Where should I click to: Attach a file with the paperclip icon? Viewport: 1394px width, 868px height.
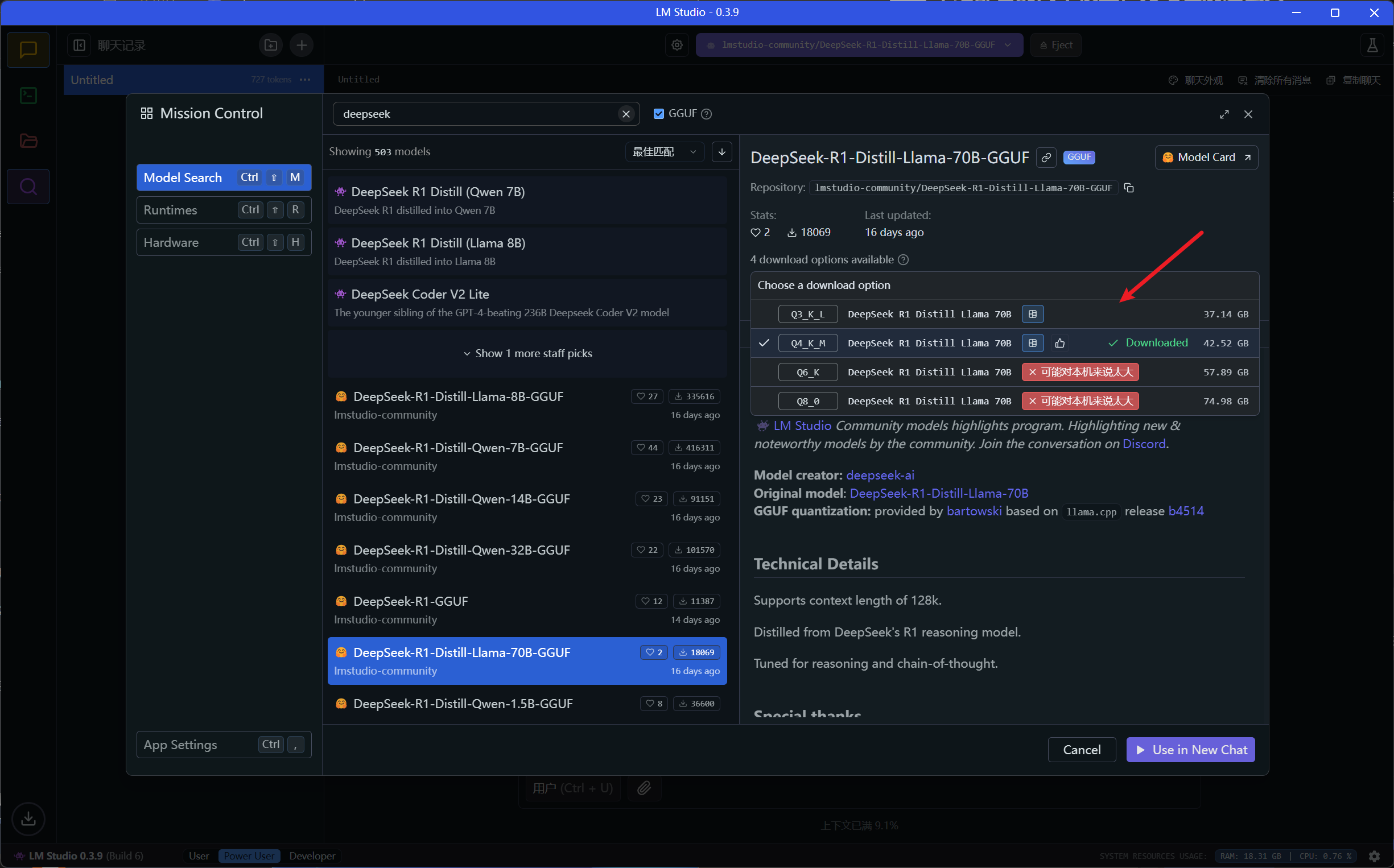644,788
